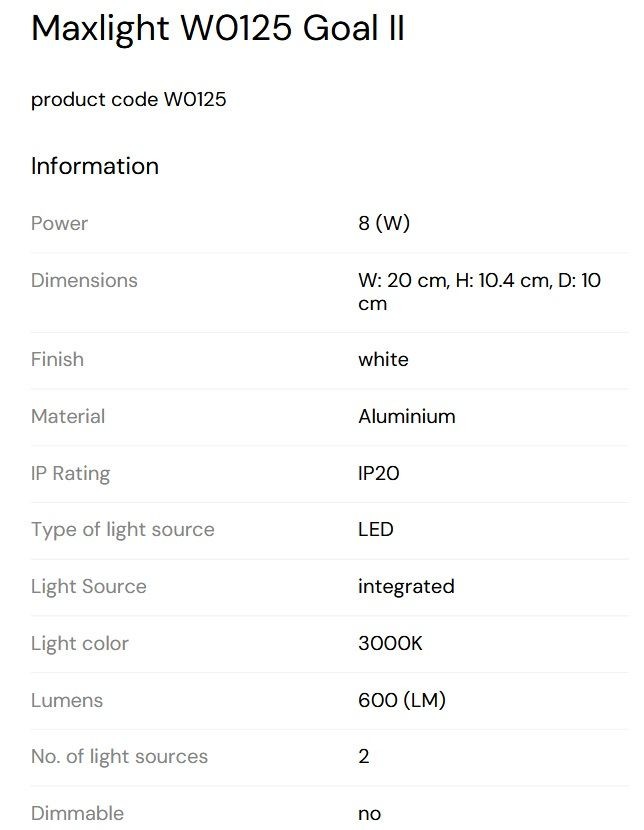Click the Material label

(x=68, y=416)
